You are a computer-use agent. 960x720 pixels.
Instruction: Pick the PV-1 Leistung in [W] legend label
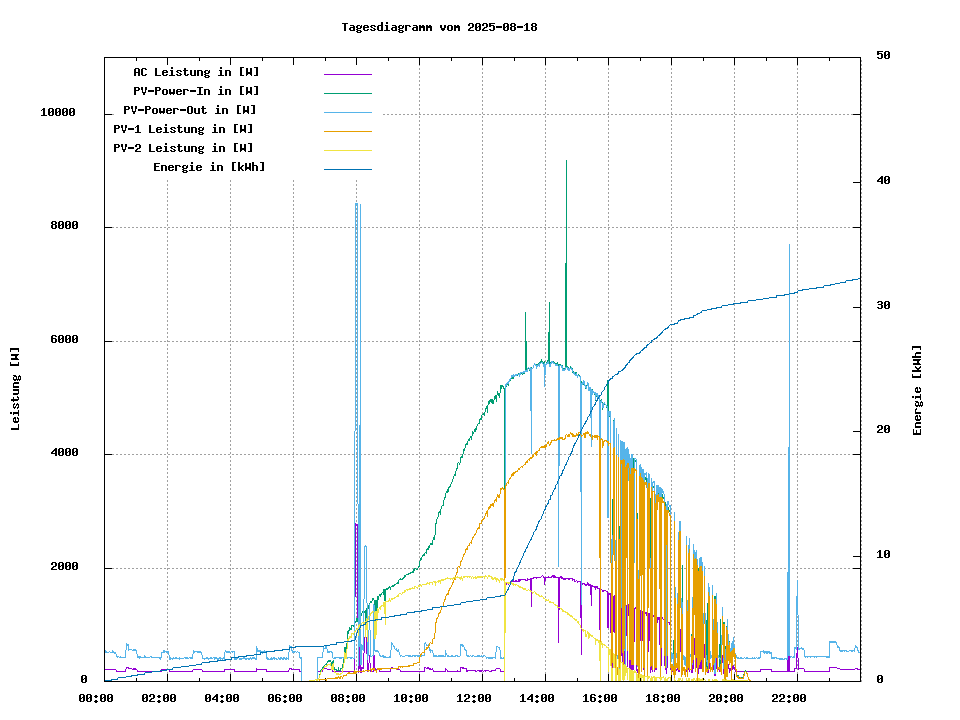(183, 129)
